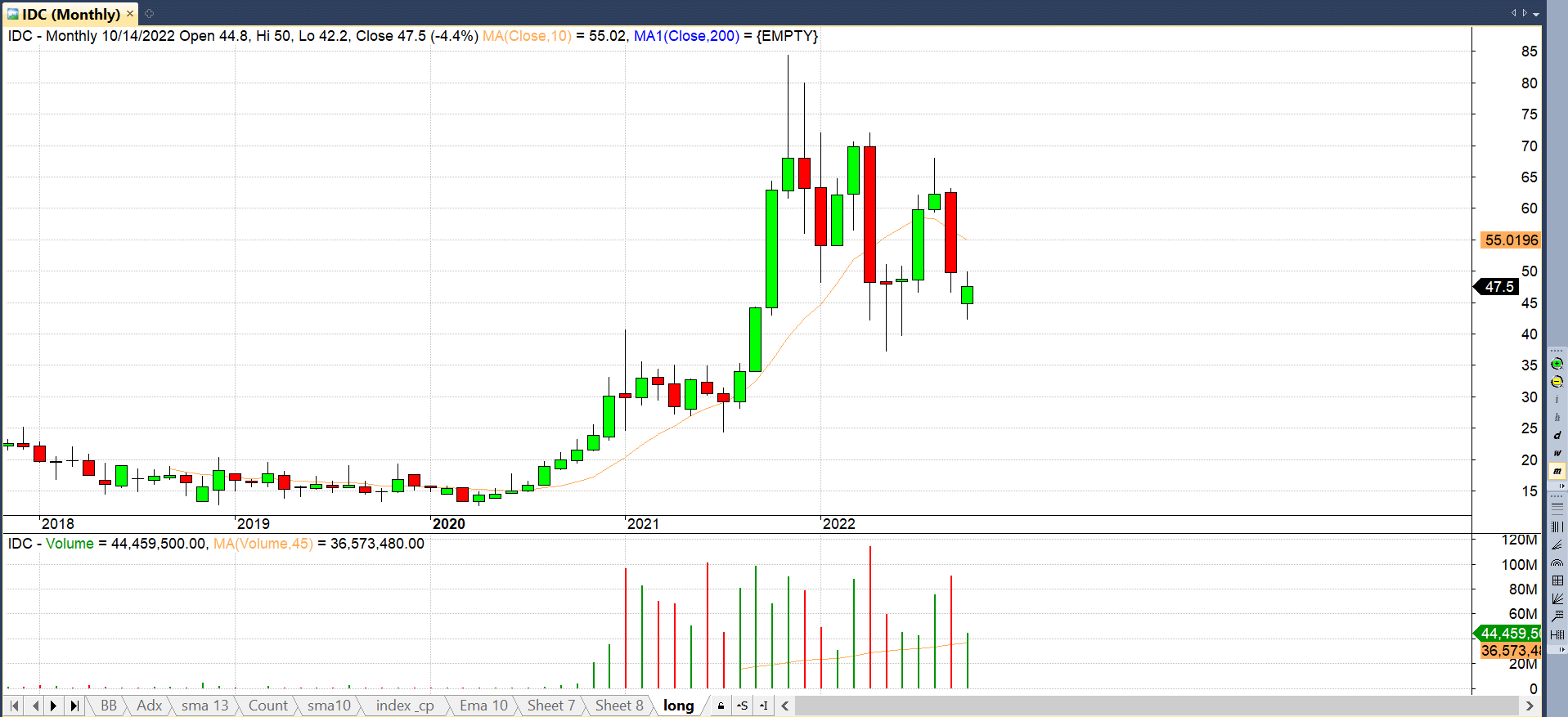Click the green volume value tag
This screenshot has height=717, width=1568.
[x=1507, y=634]
